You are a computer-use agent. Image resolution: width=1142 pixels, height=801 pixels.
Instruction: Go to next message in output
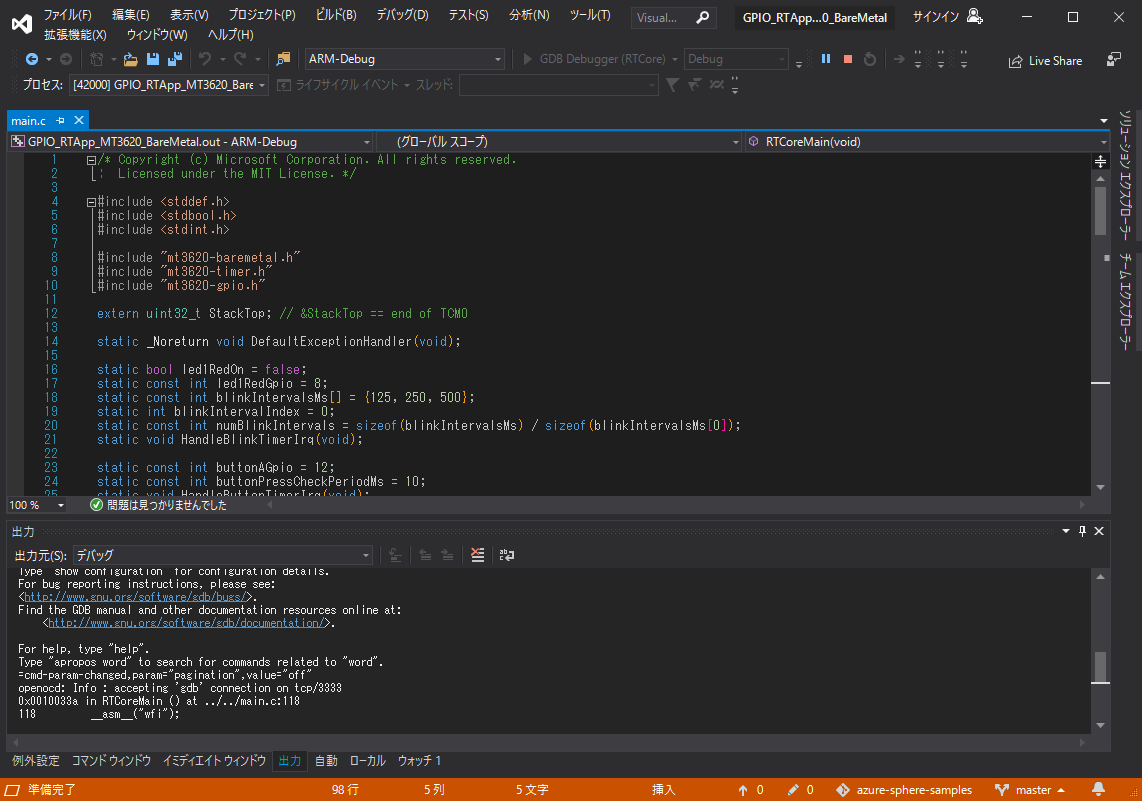point(447,555)
